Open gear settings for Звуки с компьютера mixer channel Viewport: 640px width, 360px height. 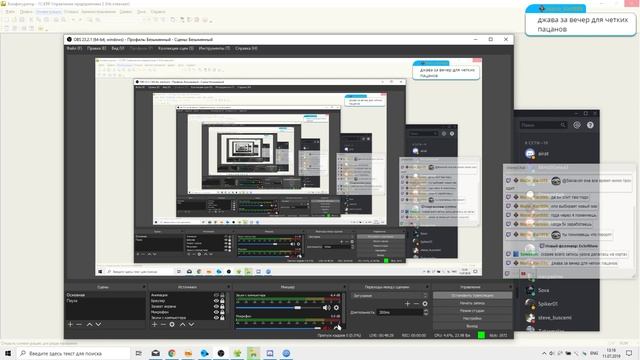tap(336, 308)
